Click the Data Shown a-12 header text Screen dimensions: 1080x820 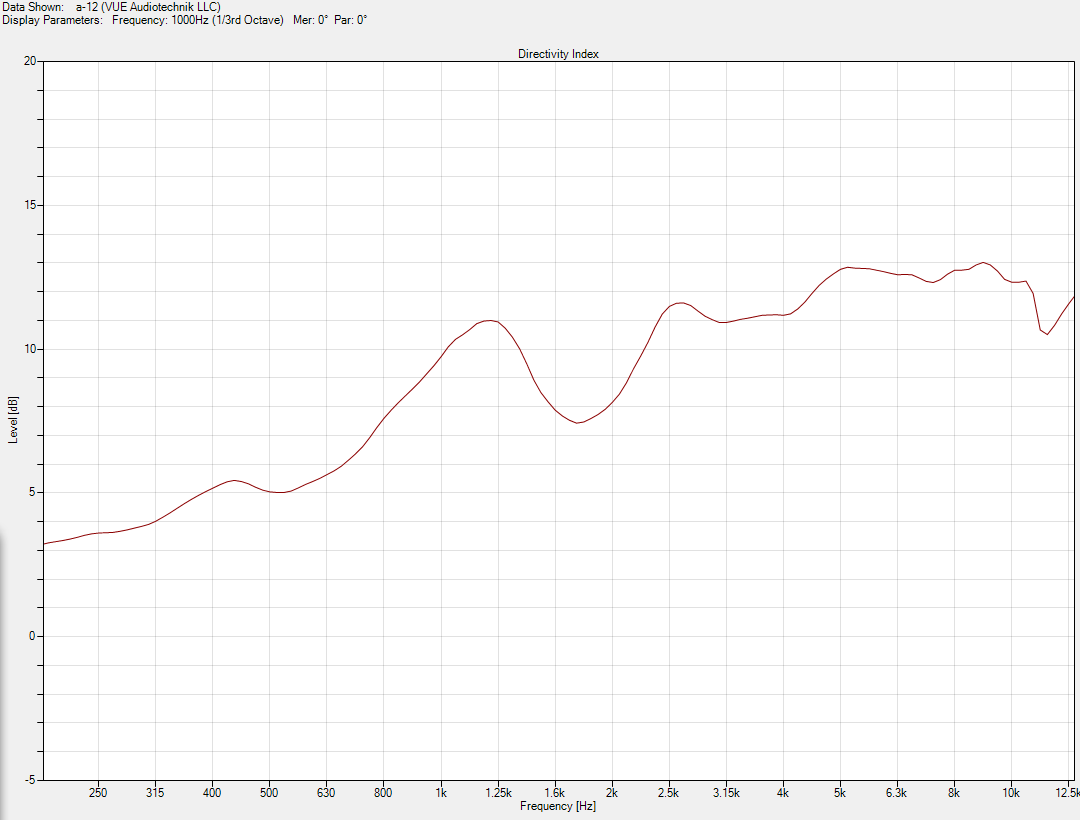[x=112, y=7]
